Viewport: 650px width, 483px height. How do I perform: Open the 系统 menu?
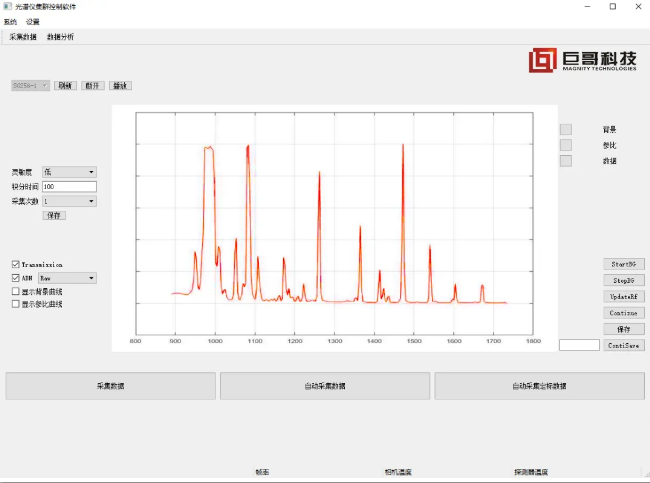point(10,21)
